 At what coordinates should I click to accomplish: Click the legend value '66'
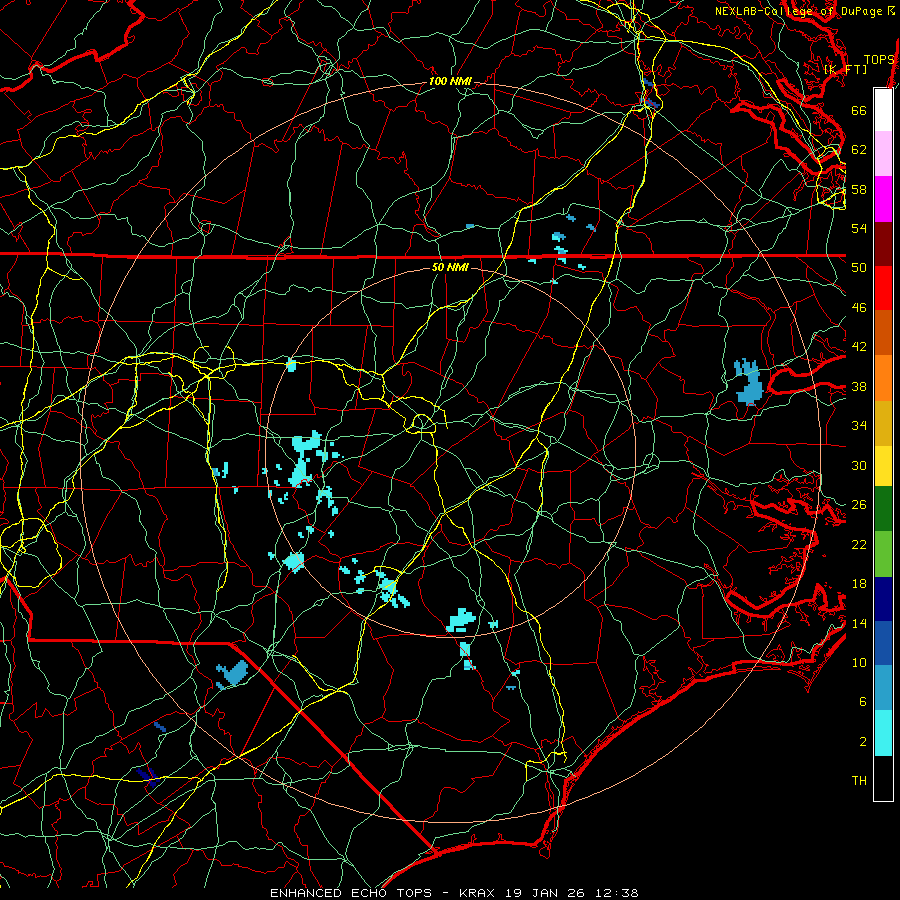[x=859, y=110]
